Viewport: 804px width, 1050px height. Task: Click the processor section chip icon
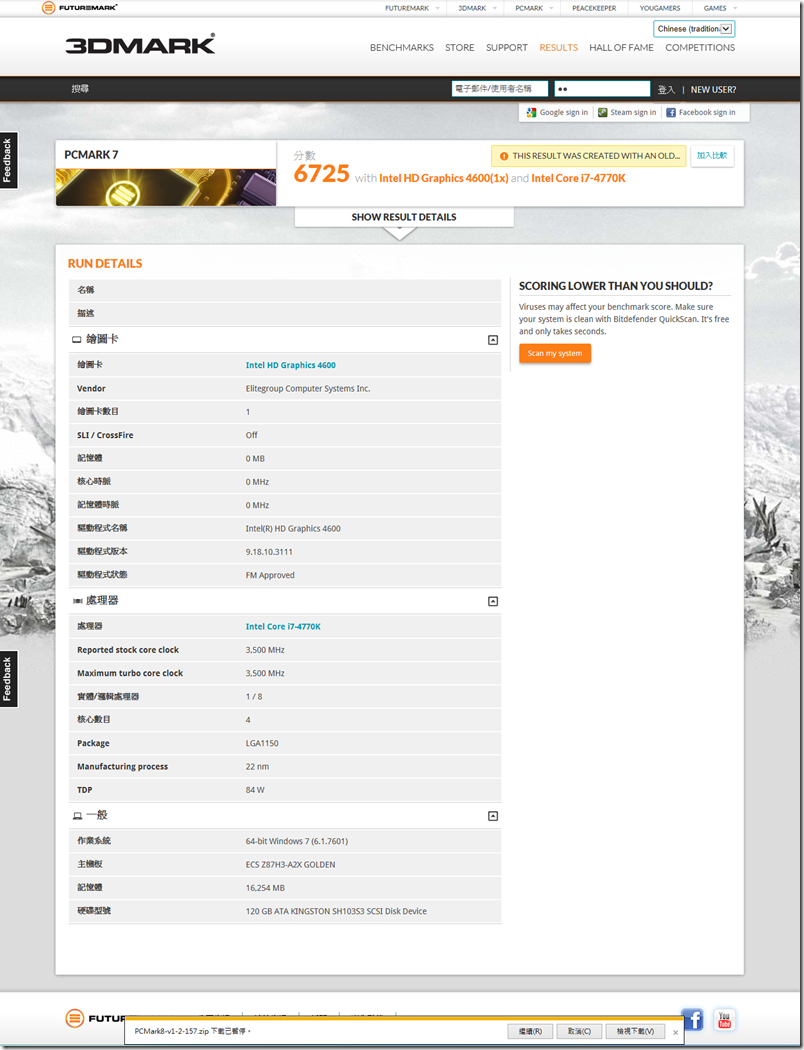coord(77,601)
